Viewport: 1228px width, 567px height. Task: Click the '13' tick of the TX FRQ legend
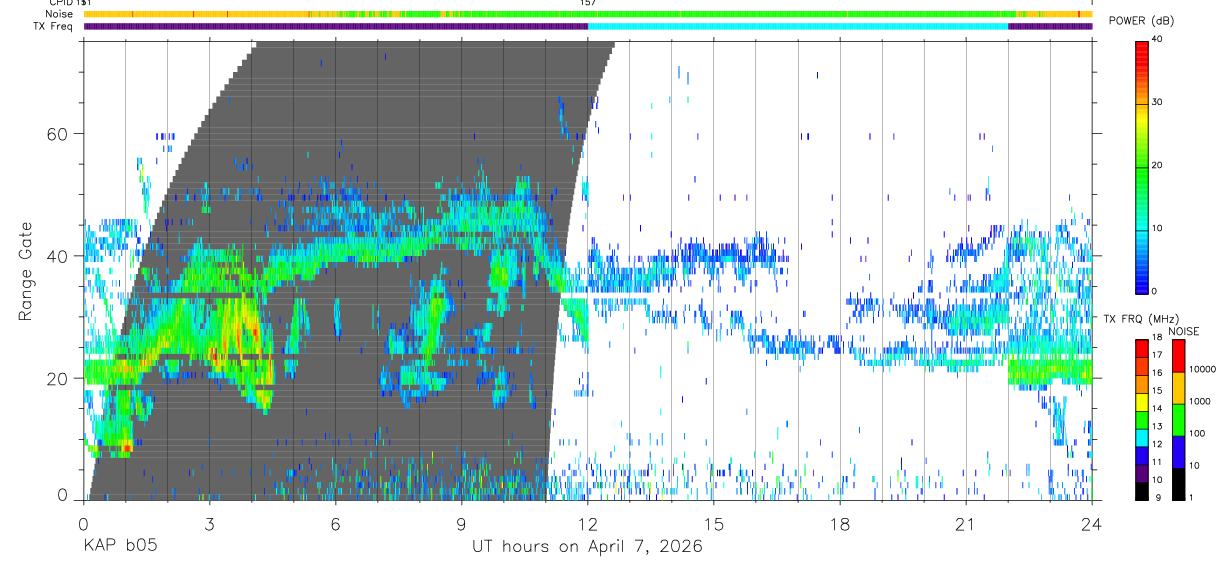click(x=1157, y=426)
